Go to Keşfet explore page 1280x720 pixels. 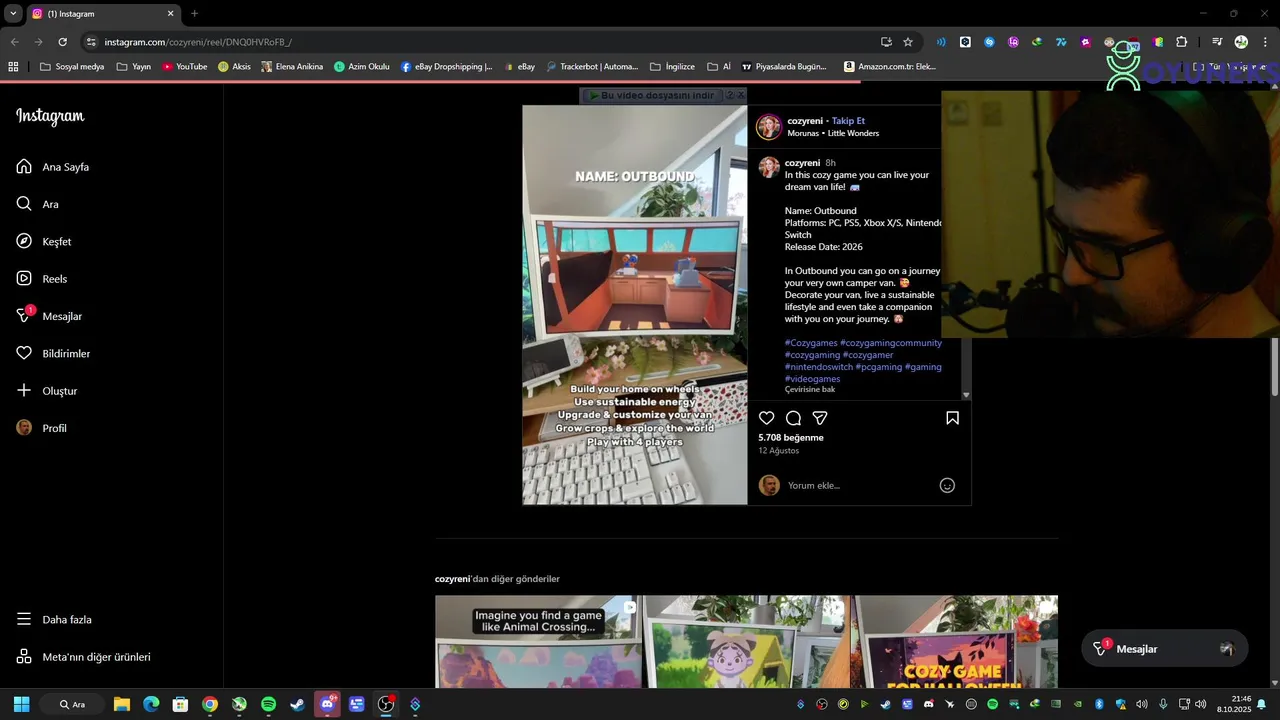44,242
